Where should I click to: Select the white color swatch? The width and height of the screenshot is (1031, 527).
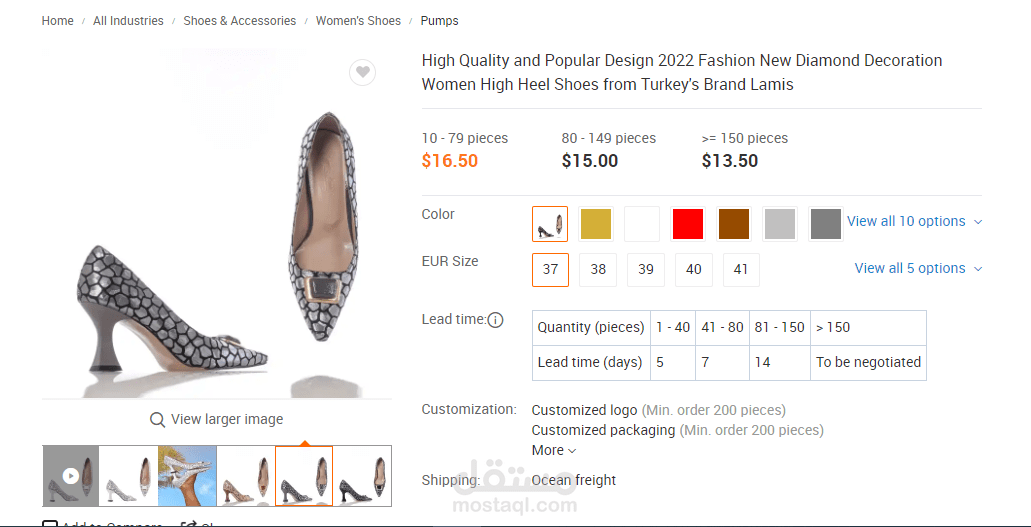click(642, 224)
